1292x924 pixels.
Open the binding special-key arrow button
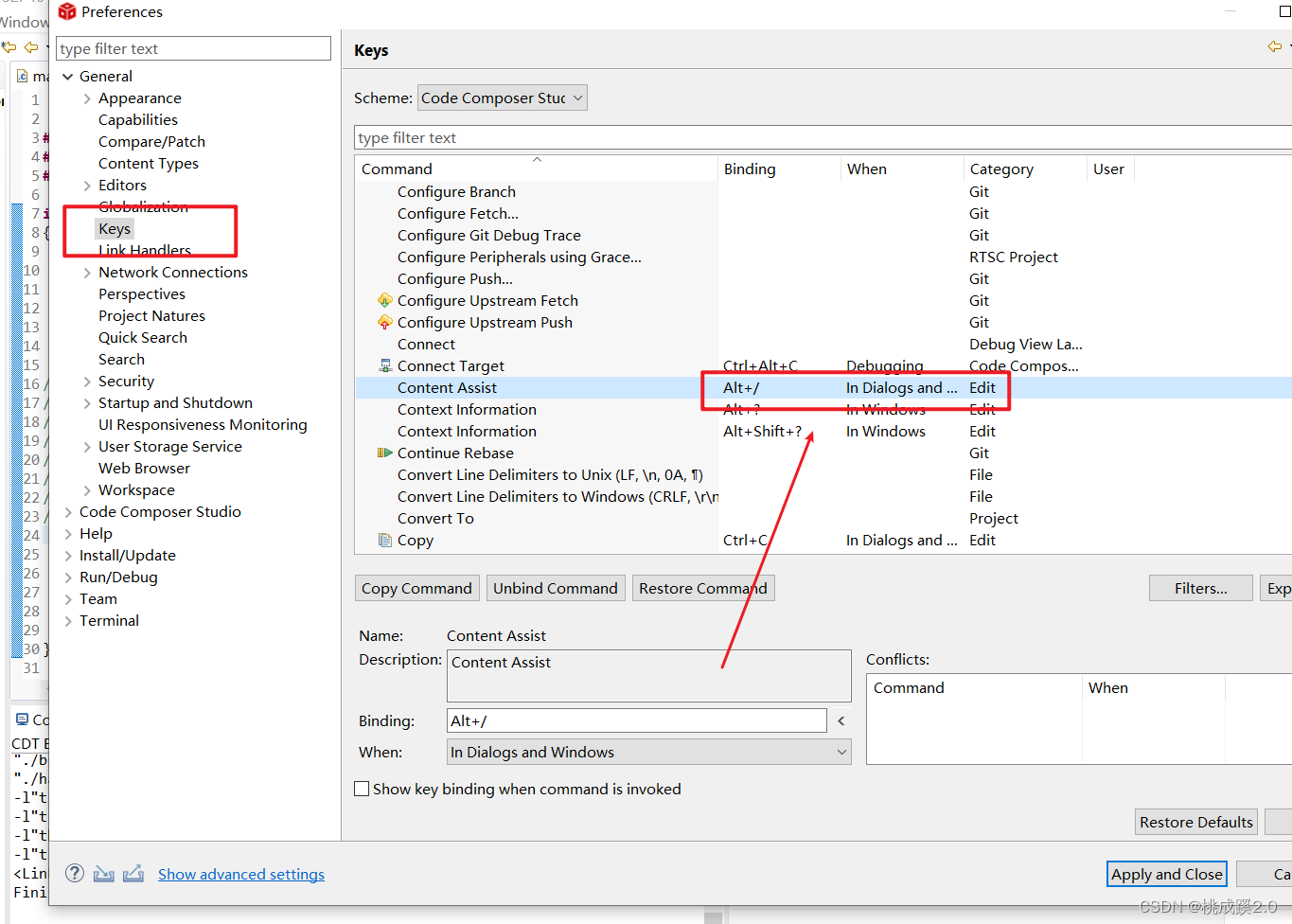pos(841,720)
